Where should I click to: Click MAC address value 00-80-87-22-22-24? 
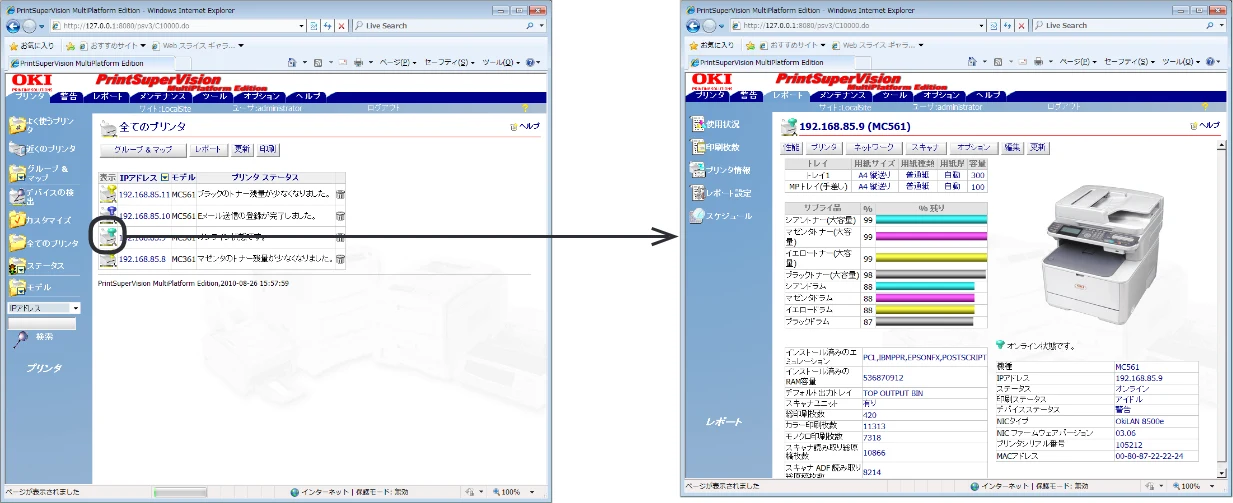[x=1151, y=456]
